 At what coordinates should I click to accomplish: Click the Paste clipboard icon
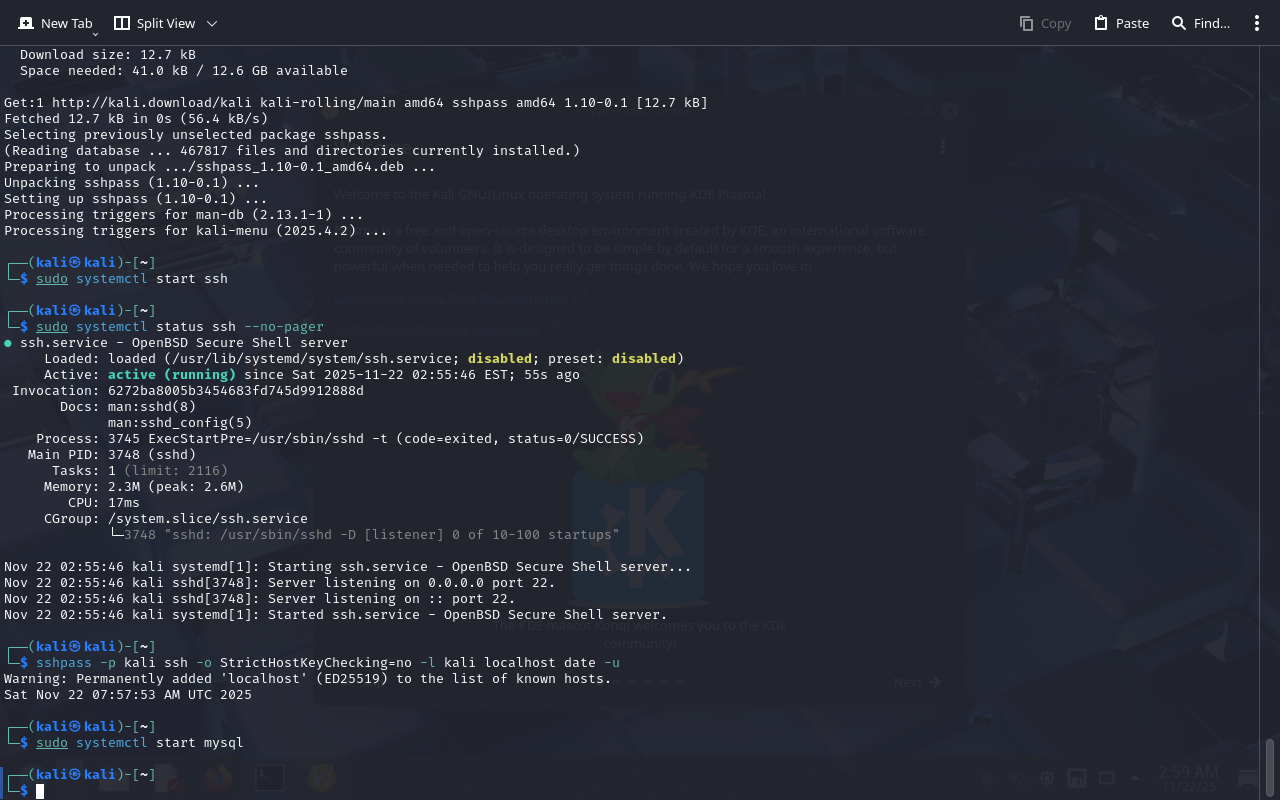coord(1101,23)
